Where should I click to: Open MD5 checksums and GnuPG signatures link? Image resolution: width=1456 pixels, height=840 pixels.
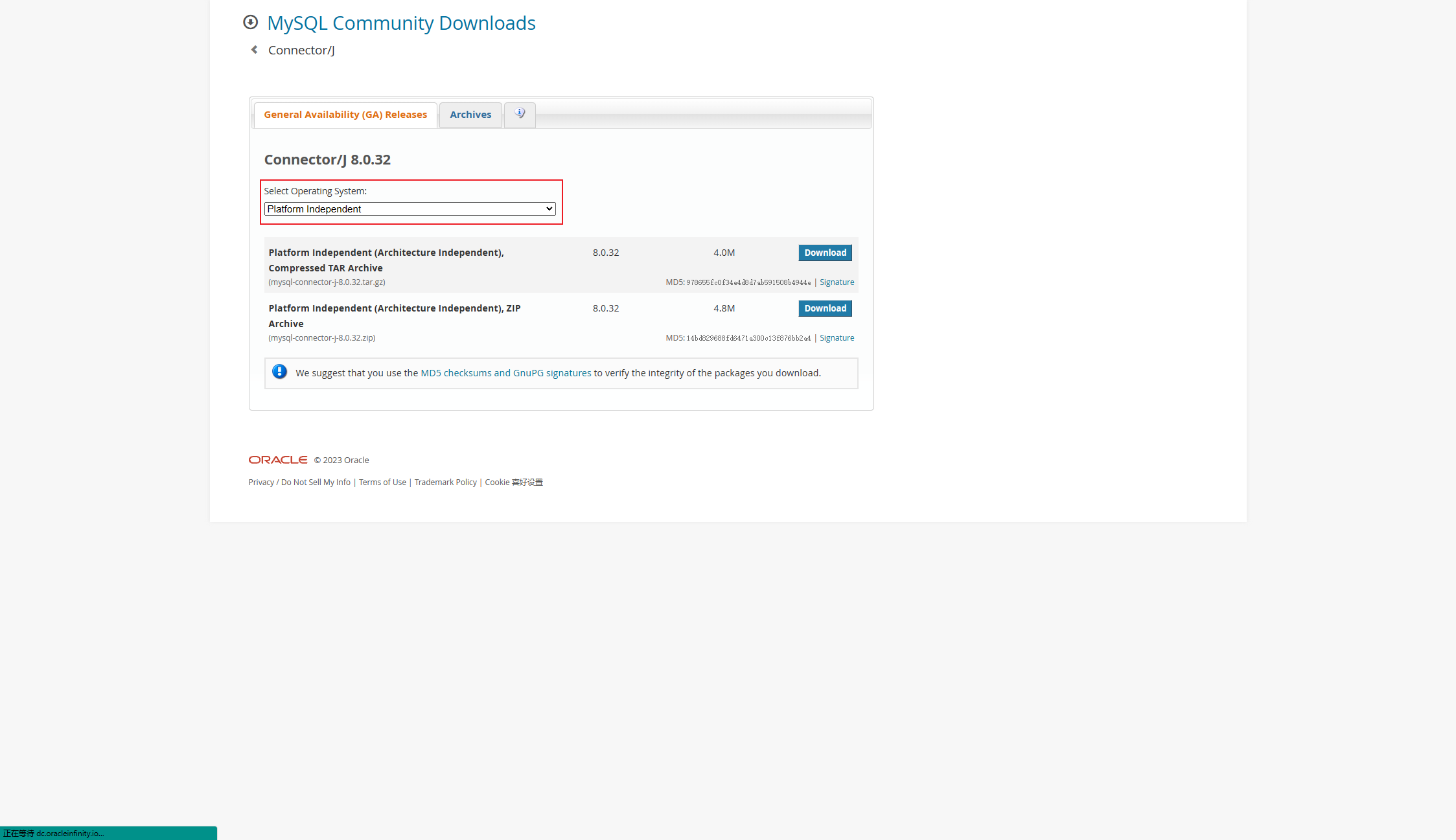505,373
